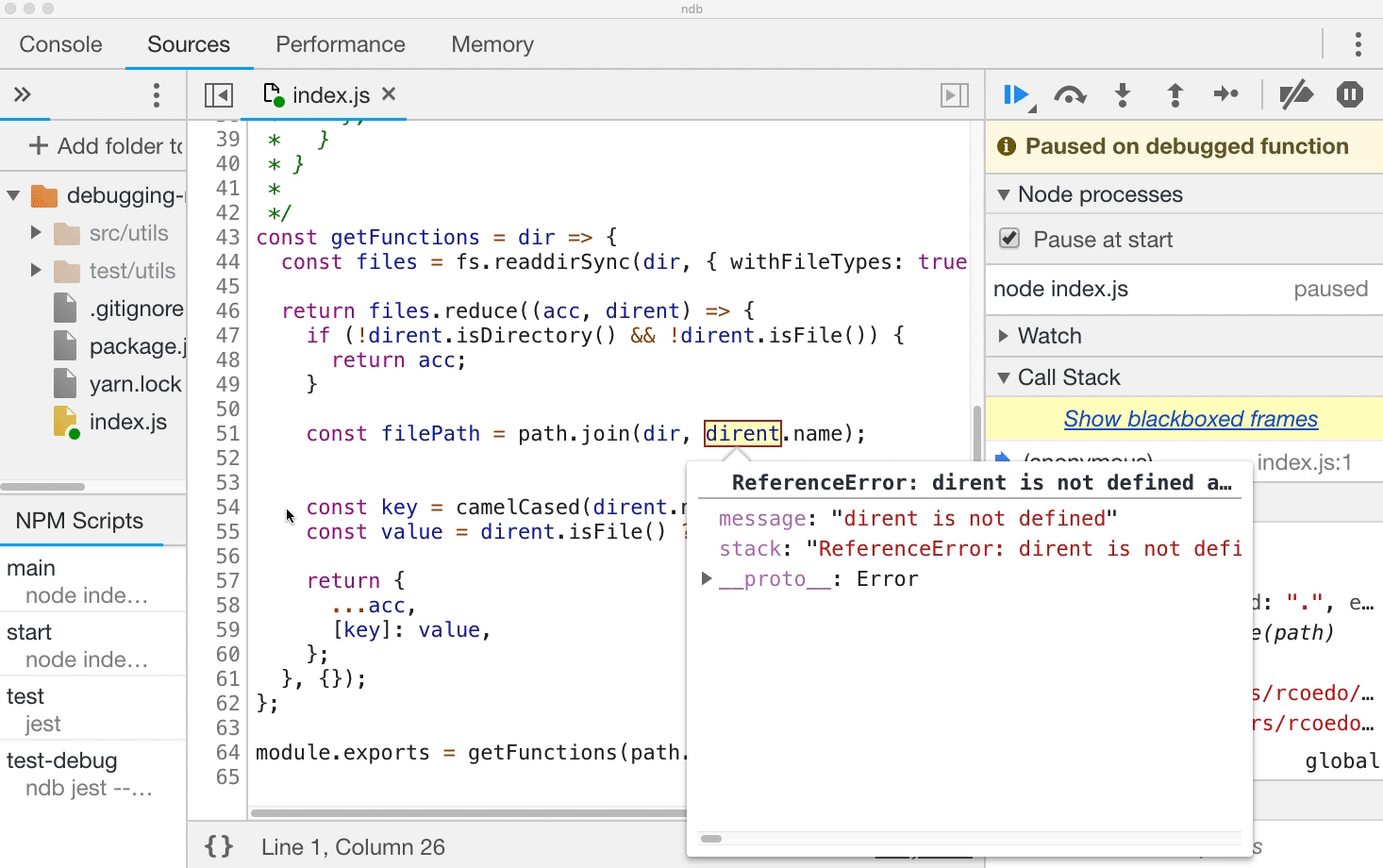Step out of the current function
This screenshot has width=1383, height=868.
tap(1175, 95)
